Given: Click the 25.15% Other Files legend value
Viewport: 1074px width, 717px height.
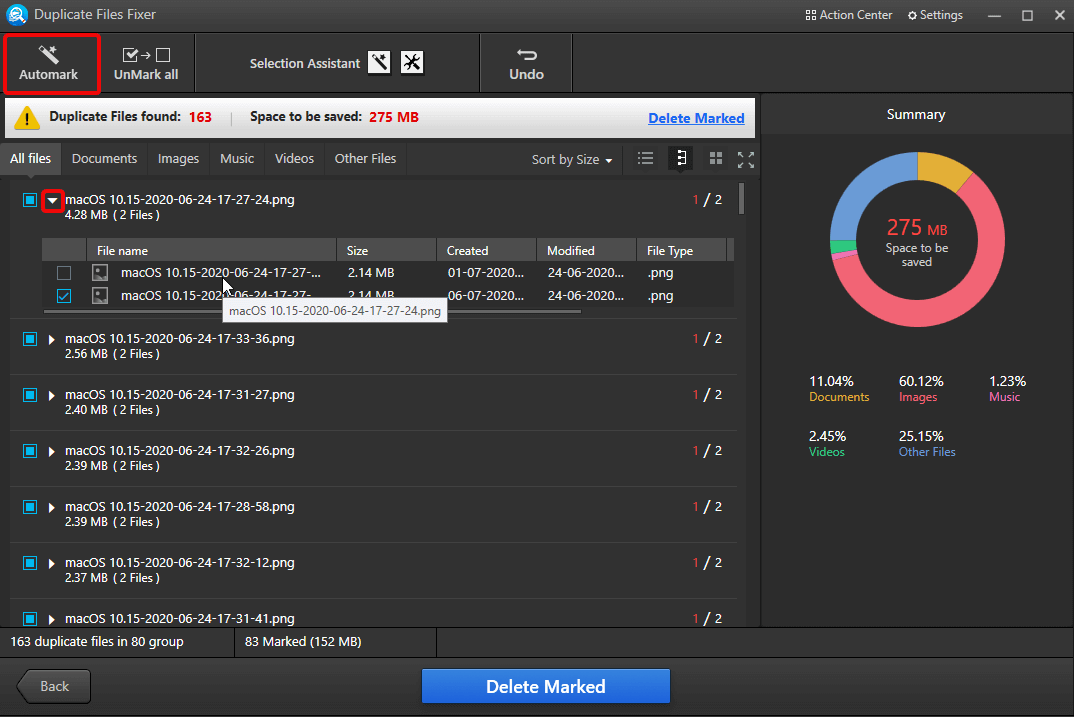Looking at the screenshot, I should 921,436.
